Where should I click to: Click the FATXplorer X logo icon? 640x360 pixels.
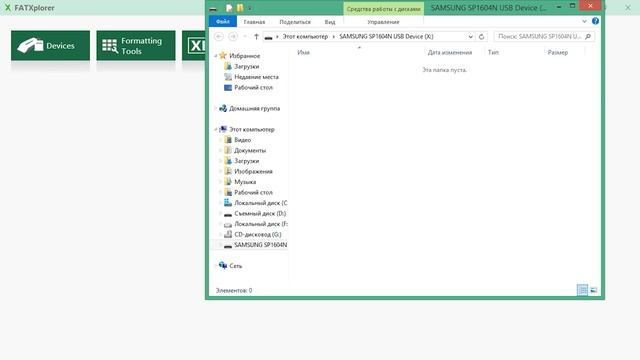pyautogui.click(x=7, y=7)
